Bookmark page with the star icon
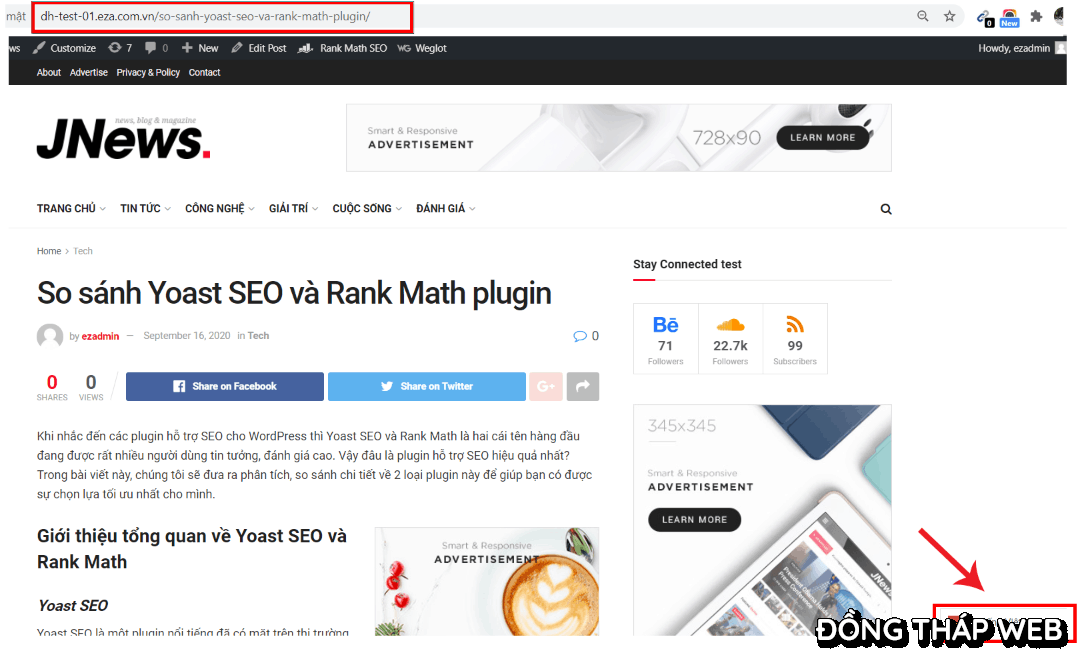 (950, 17)
